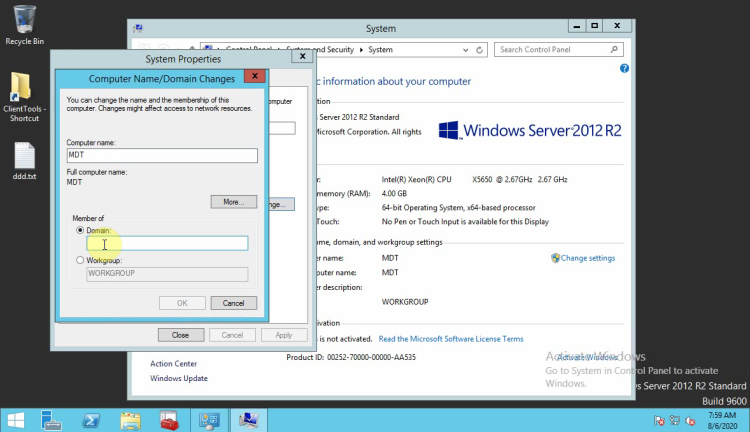Click the System breadcrumb in address bar

coord(380,49)
